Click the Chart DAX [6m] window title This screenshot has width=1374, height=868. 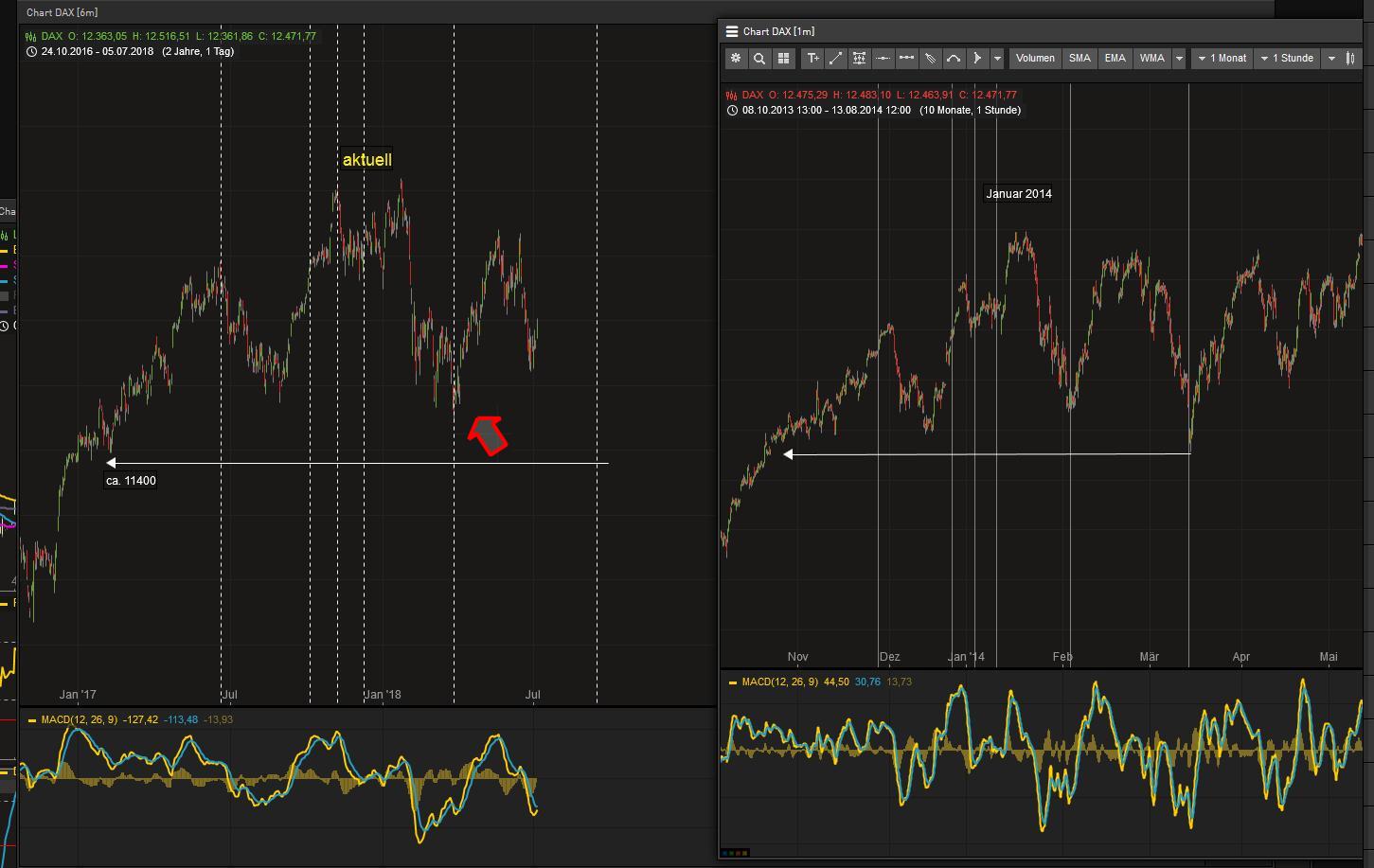[62, 12]
